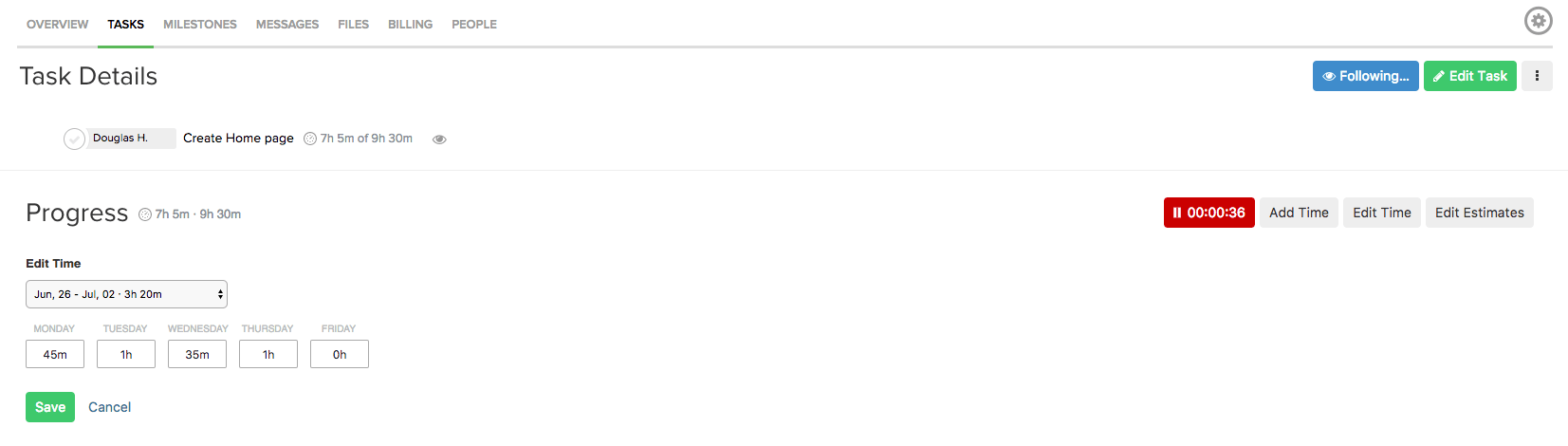The width and height of the screenshot is (1568, 446).
Task: Click the Edit Task button
Action: 1469,76
